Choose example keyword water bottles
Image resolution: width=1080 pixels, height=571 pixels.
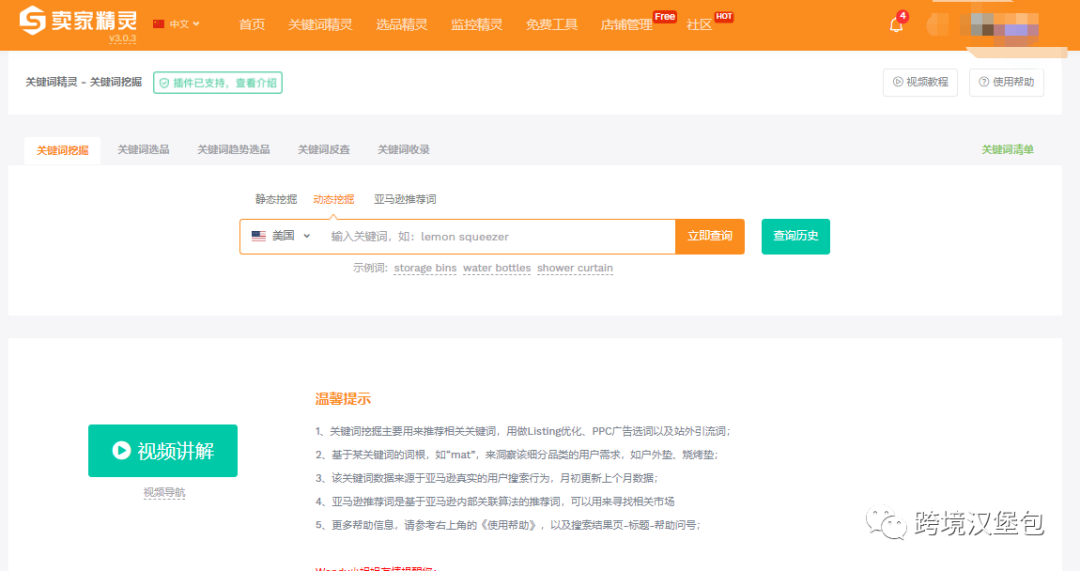pos(497,268)
